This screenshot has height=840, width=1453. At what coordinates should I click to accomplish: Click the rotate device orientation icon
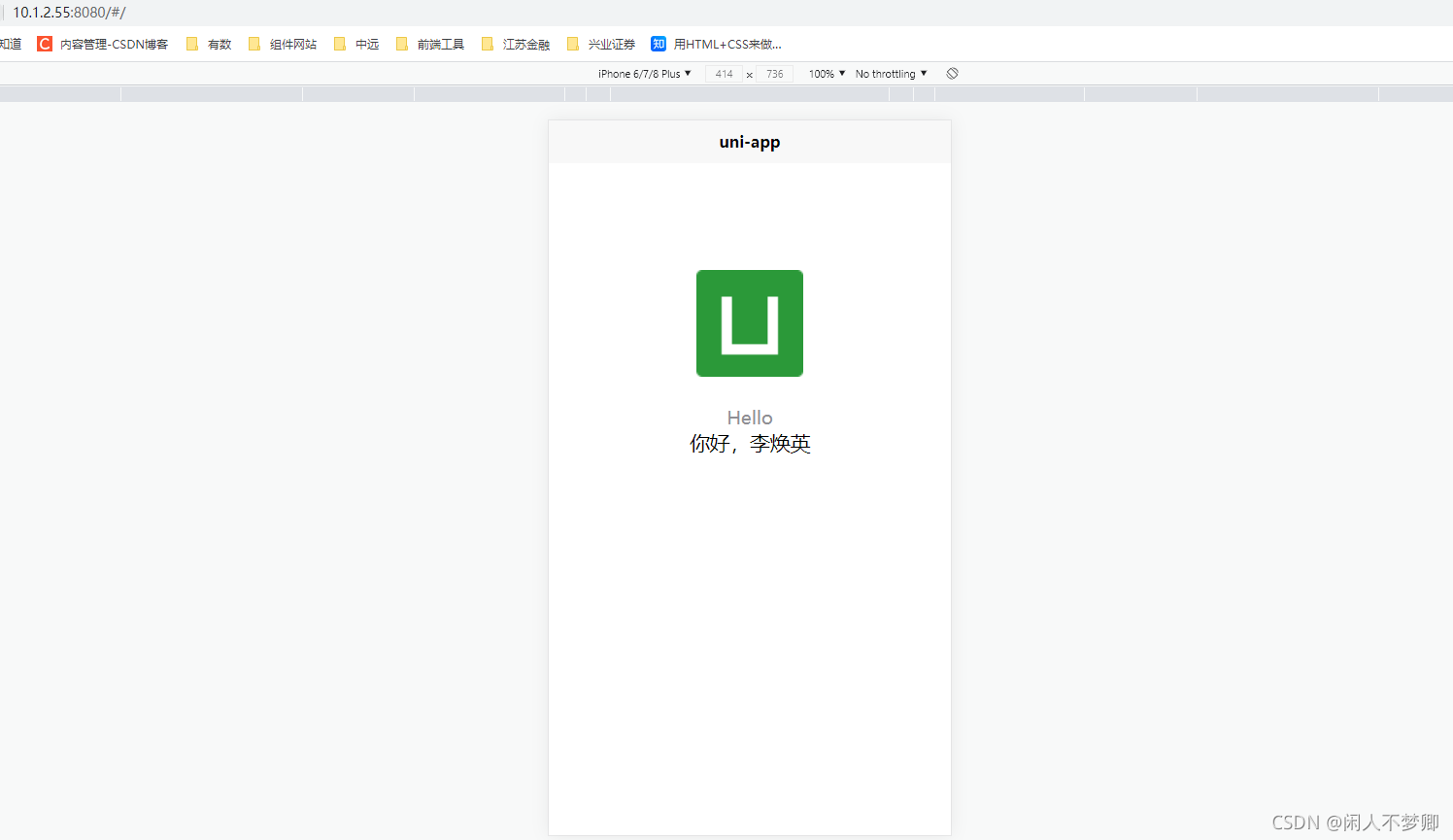point(953,74)
